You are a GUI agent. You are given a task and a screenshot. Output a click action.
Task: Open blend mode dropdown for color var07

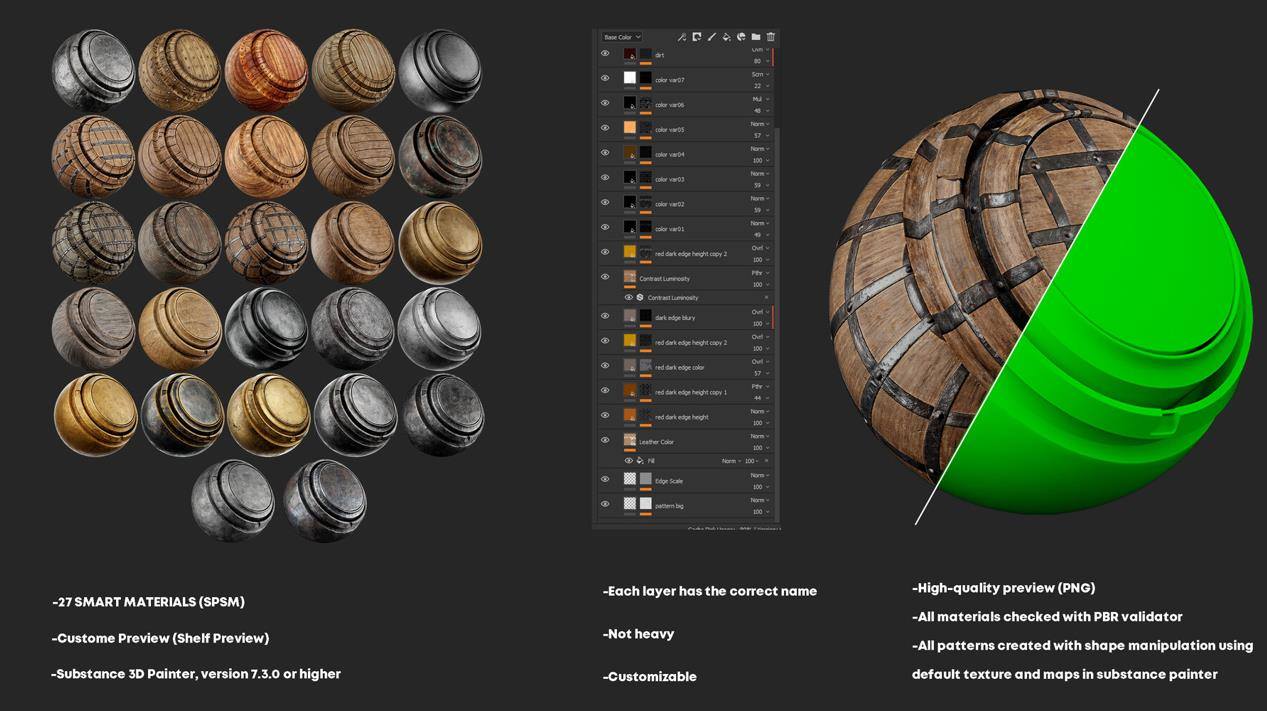(759, 74)
